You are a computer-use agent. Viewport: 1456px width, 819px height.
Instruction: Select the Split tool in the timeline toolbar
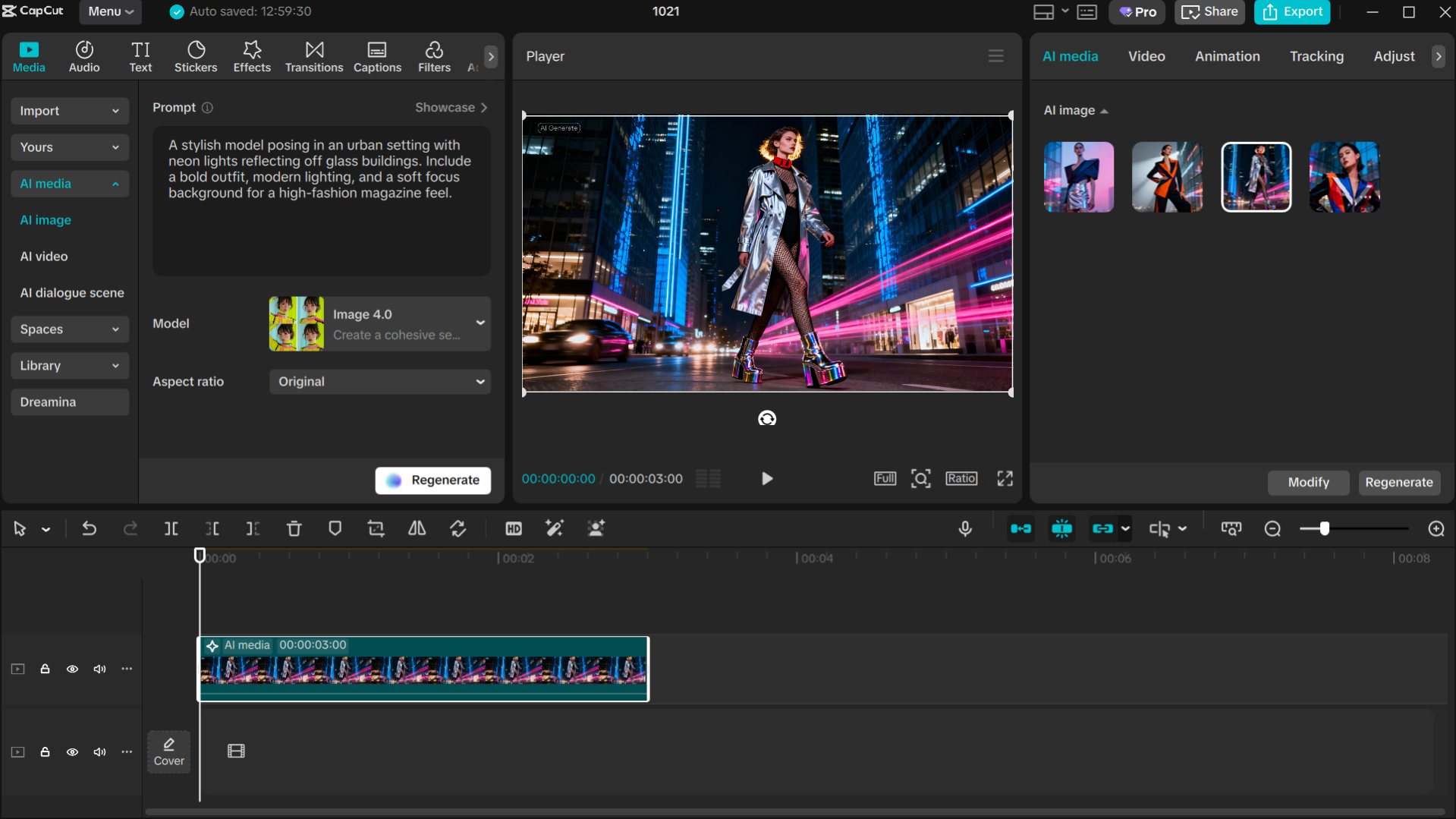[171, 528]
